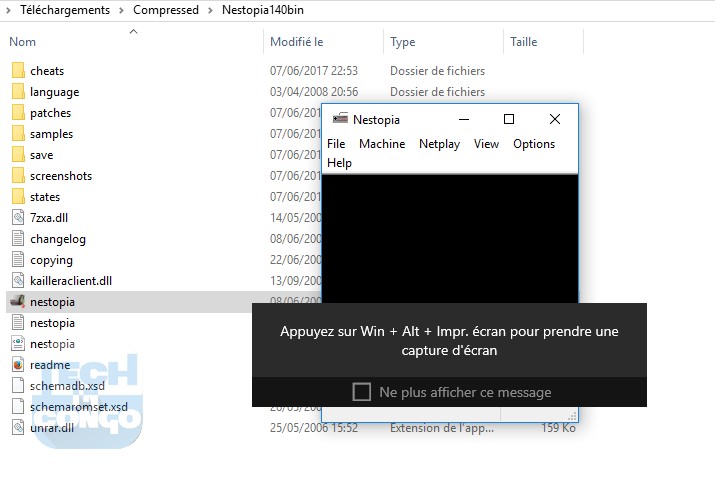Select the 'cheats' folder name text
The width and height of the screenshot is (715, 477).
[47, 71]
